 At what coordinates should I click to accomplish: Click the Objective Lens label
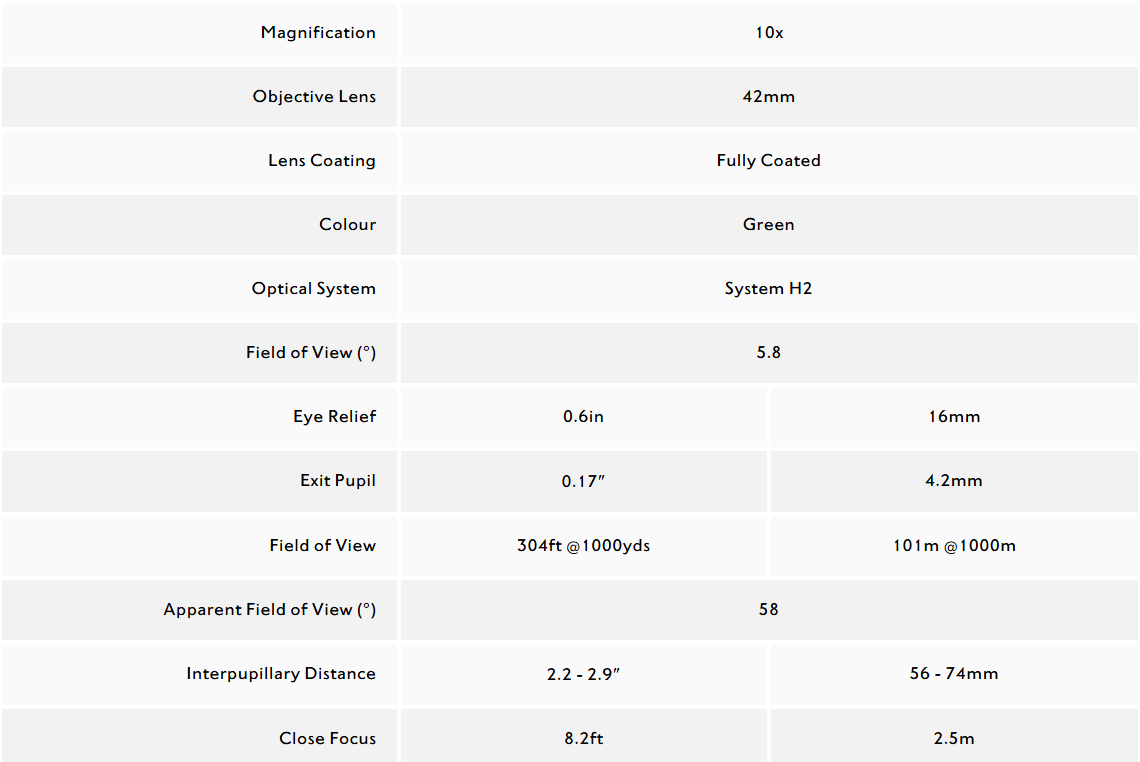tap(314, 97)
